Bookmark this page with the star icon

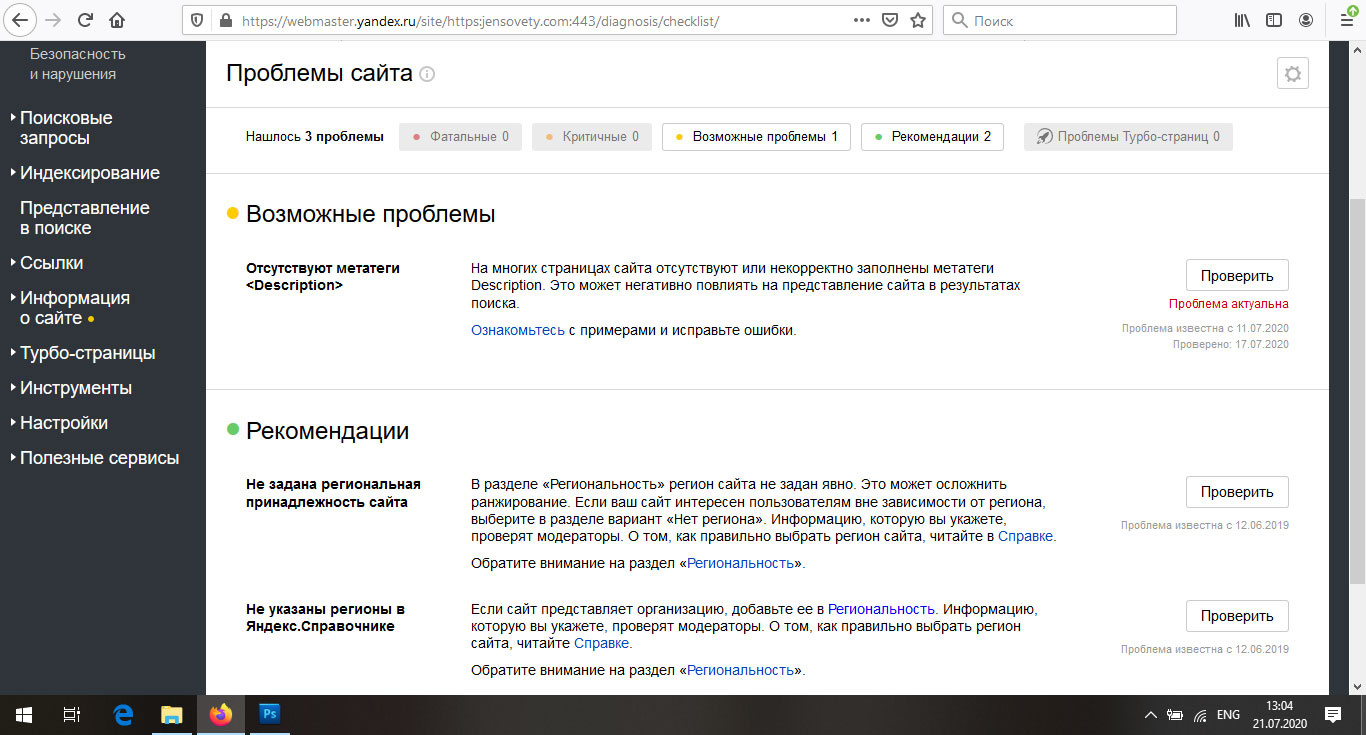coord(918,20)
